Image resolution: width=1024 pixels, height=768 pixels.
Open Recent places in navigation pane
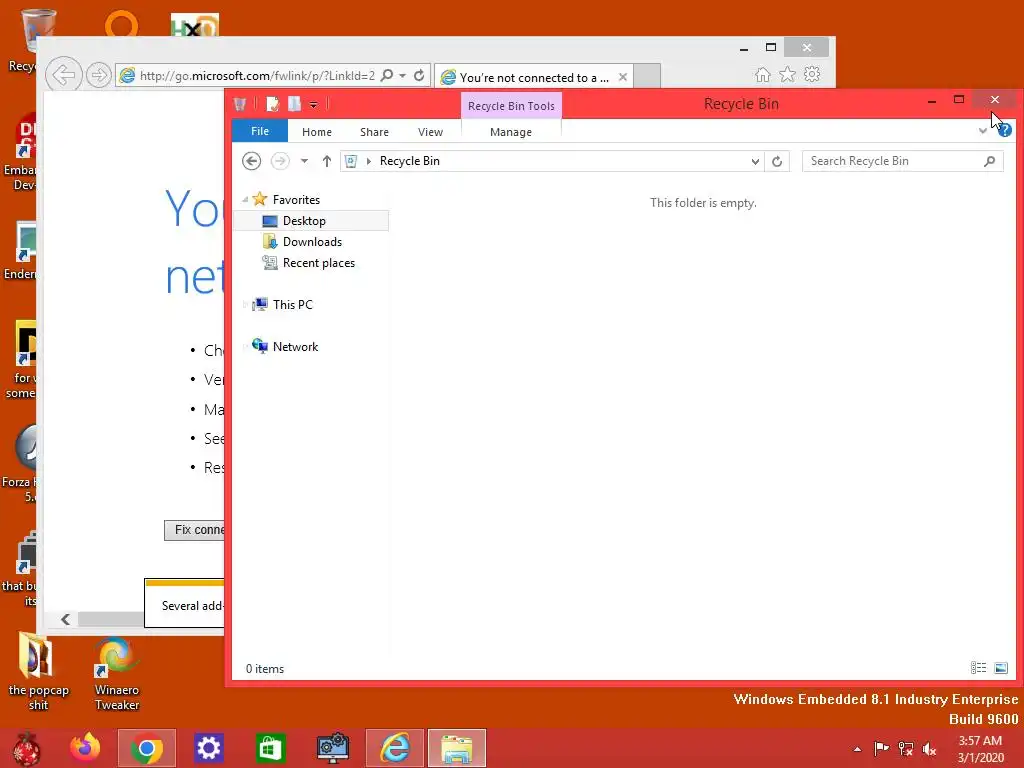(319, 263)
